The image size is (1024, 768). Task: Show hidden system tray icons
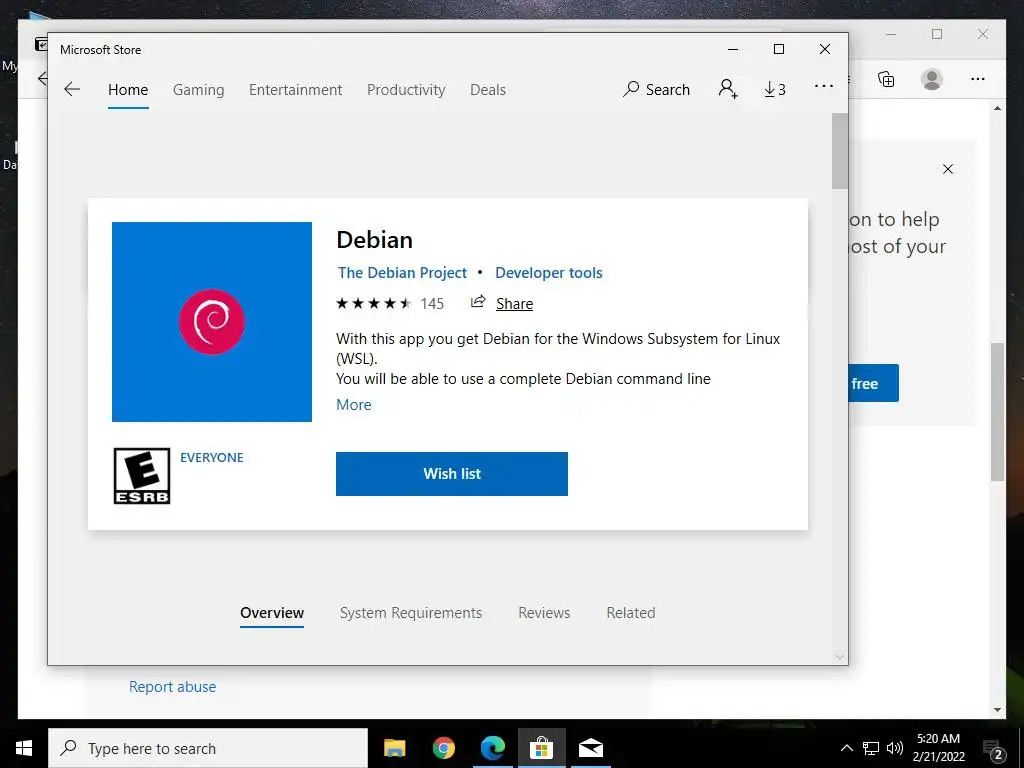point(846,748)
